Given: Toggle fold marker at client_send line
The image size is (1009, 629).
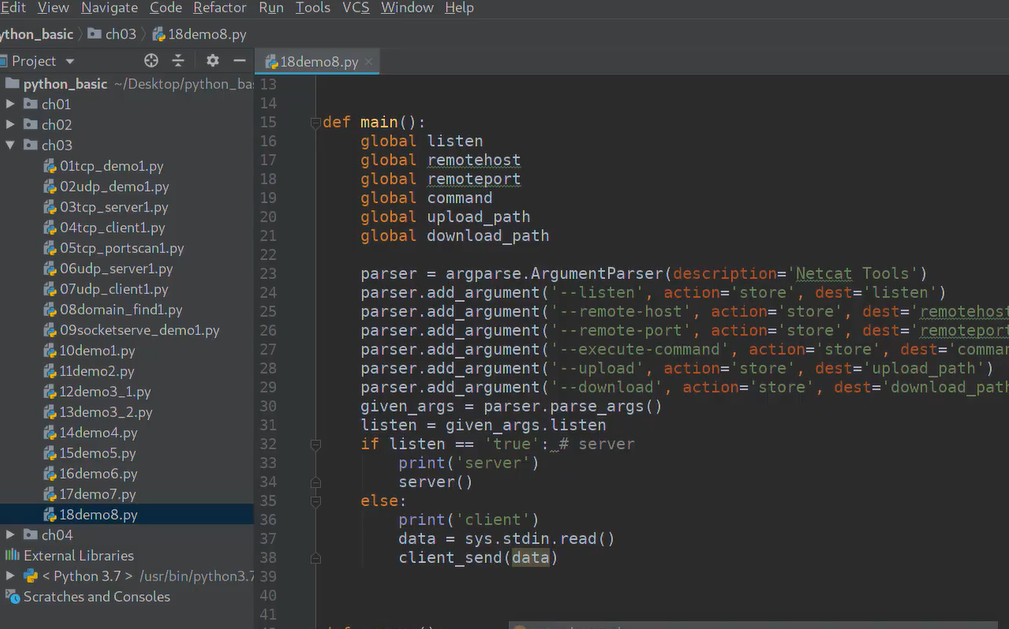Looking at the screenshot, I should (x=315, y=558).
